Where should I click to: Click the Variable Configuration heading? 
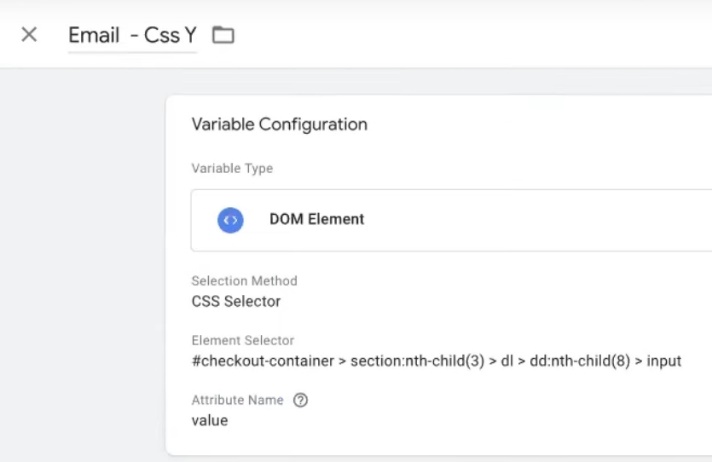tap(279, 125)
